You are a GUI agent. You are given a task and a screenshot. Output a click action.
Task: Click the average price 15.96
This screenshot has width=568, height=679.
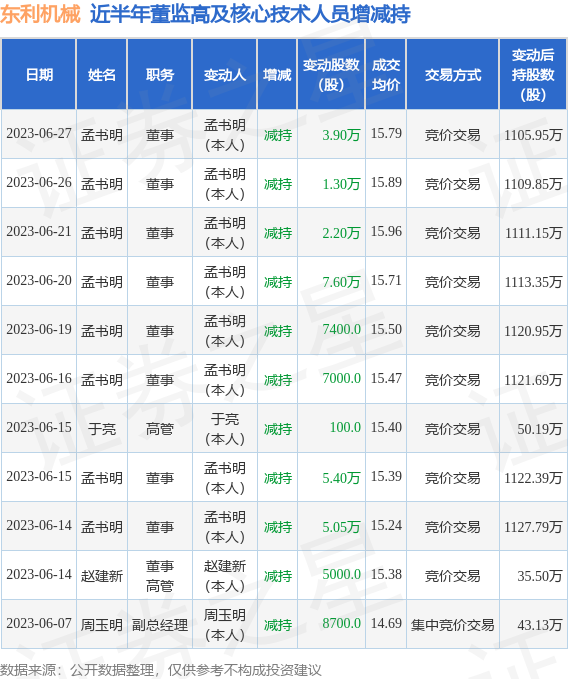(386, 231)
